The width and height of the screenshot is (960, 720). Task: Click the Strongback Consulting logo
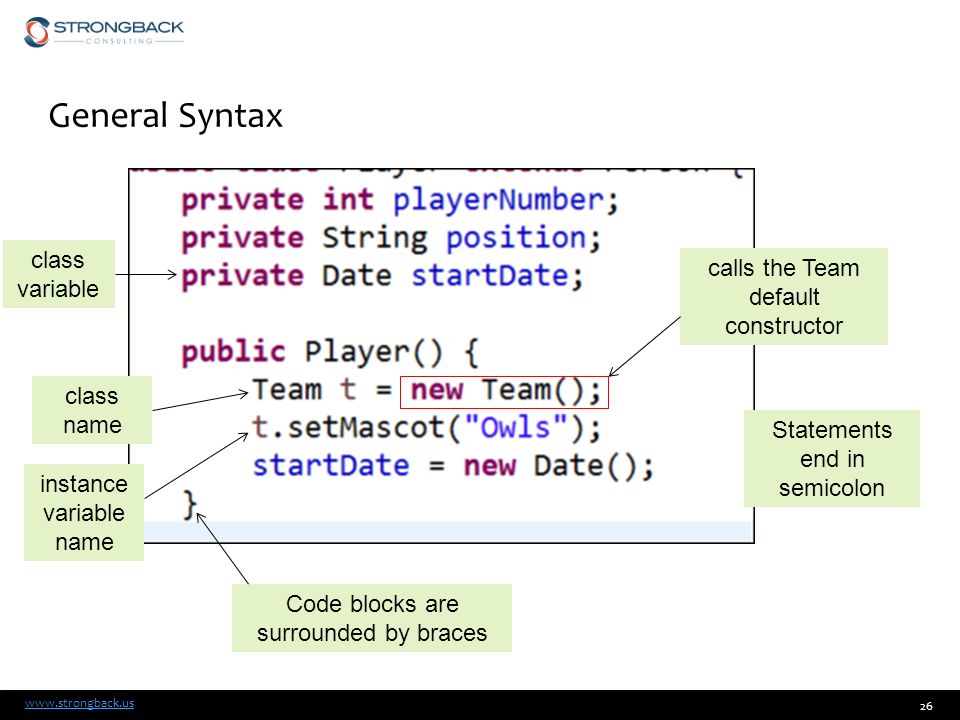coord(104,32)
